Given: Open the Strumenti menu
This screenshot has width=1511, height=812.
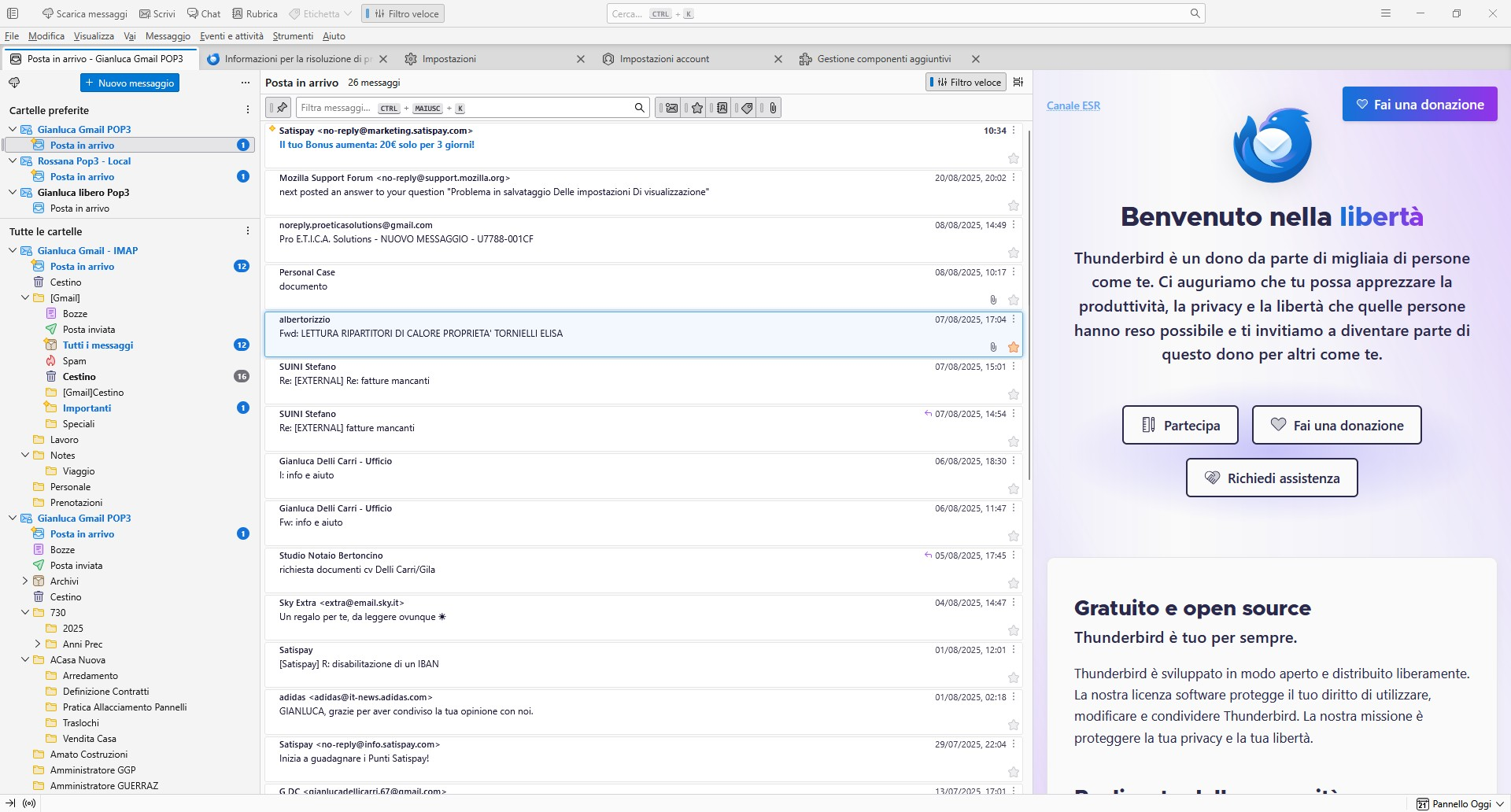Looking at the screenshot, I should pyautogui.click(x=292, y=36).
